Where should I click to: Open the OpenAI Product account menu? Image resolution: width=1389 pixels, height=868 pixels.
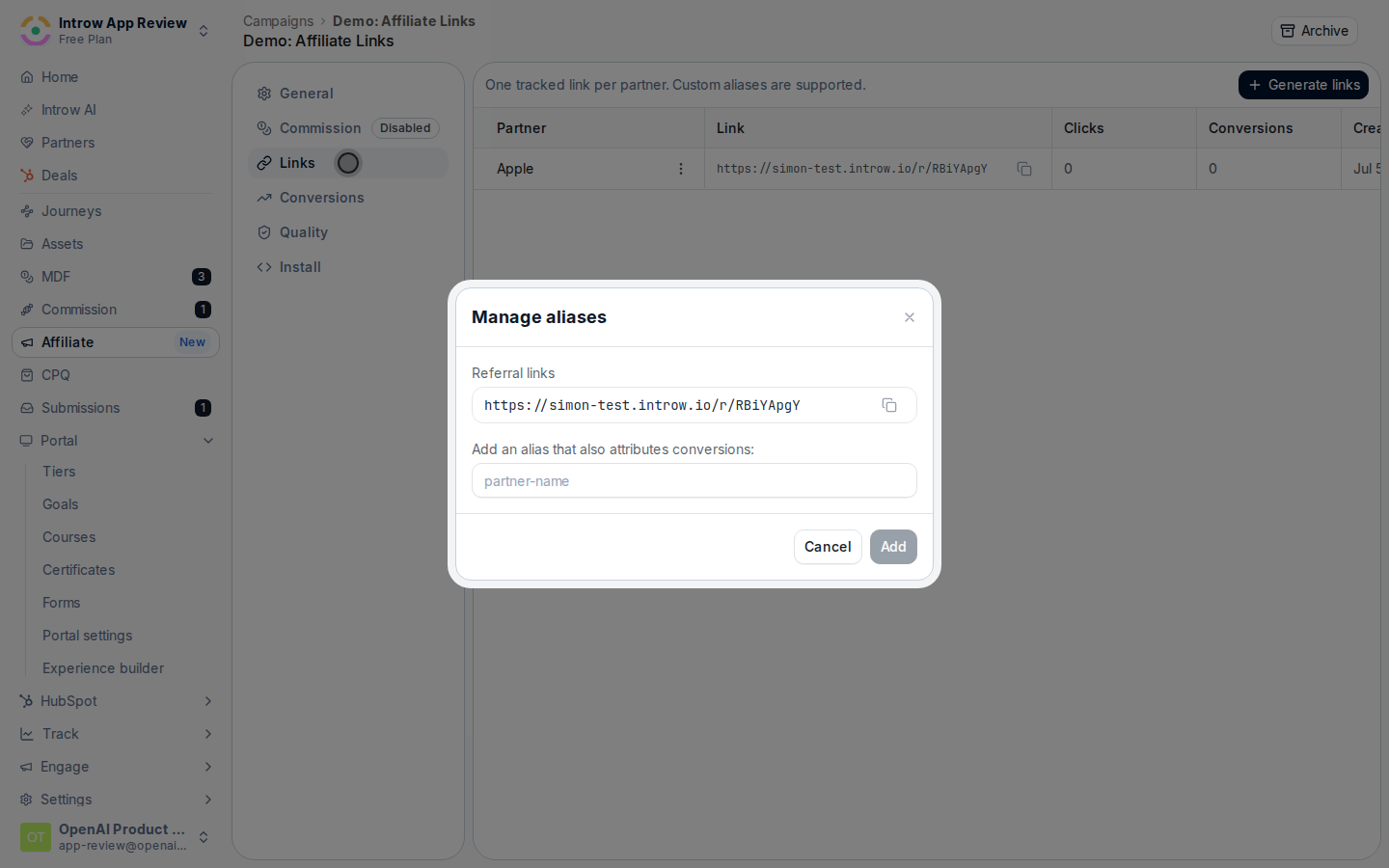[x=116, y=837]
